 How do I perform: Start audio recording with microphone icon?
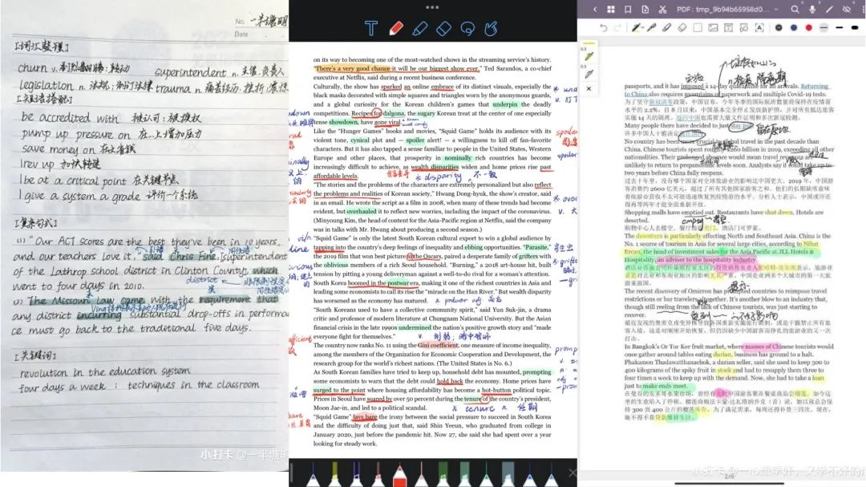[x=812, y=9]
